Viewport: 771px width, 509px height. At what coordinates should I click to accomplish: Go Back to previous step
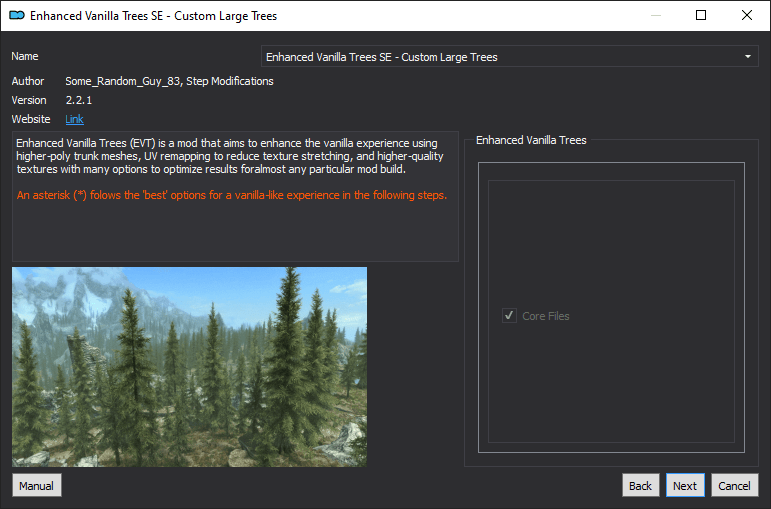pos(640,485)
